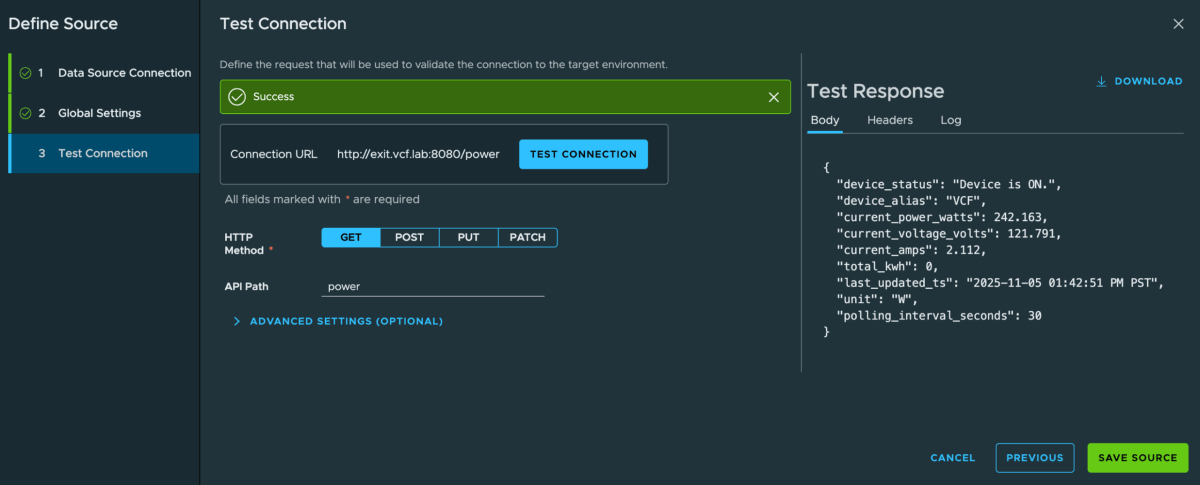The width and height of the screenshot is (1200, 485).
Task: Click the download arrow icon
Action: click(x=1101, y=82)
